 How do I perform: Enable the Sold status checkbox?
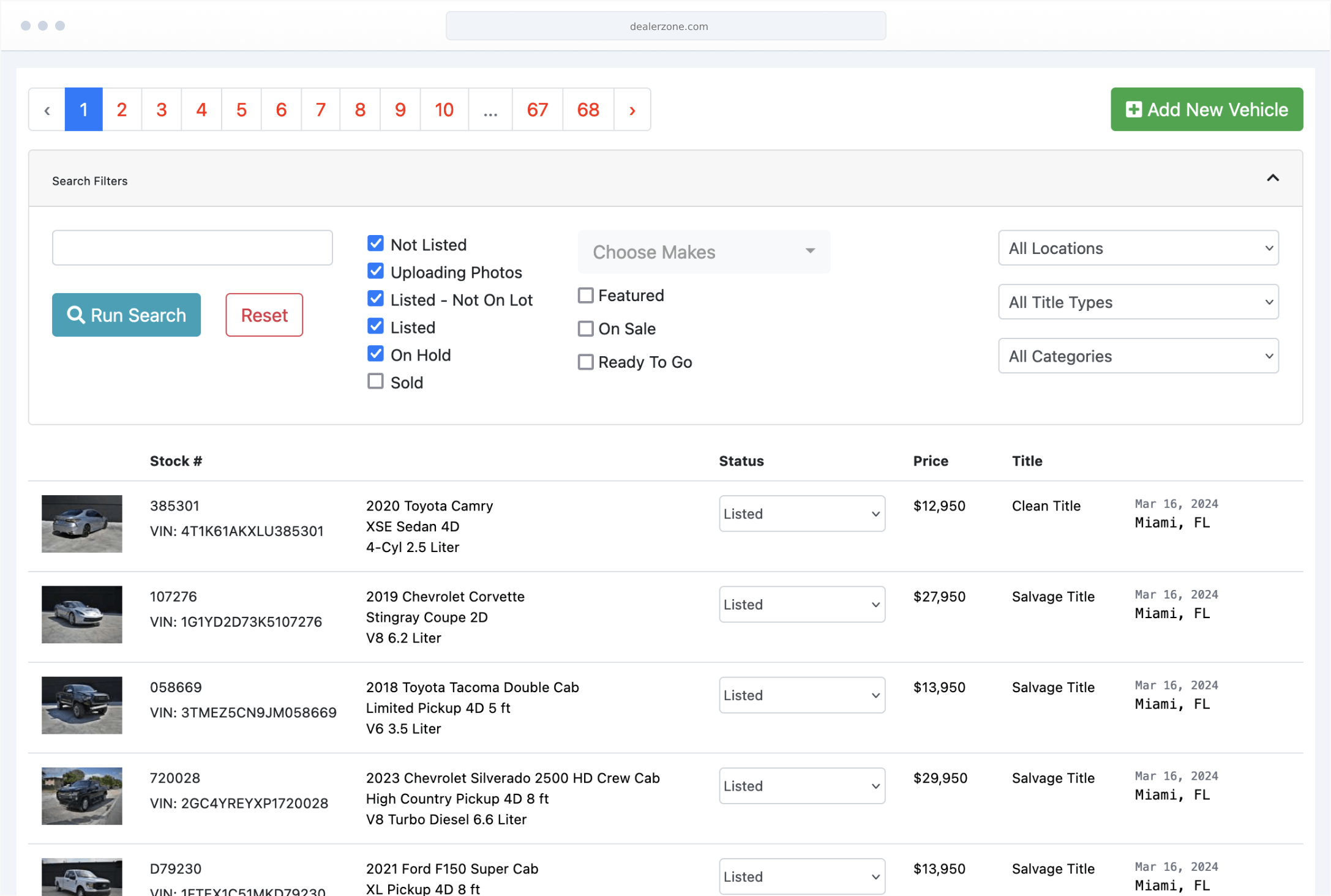[x=375, y=381]
